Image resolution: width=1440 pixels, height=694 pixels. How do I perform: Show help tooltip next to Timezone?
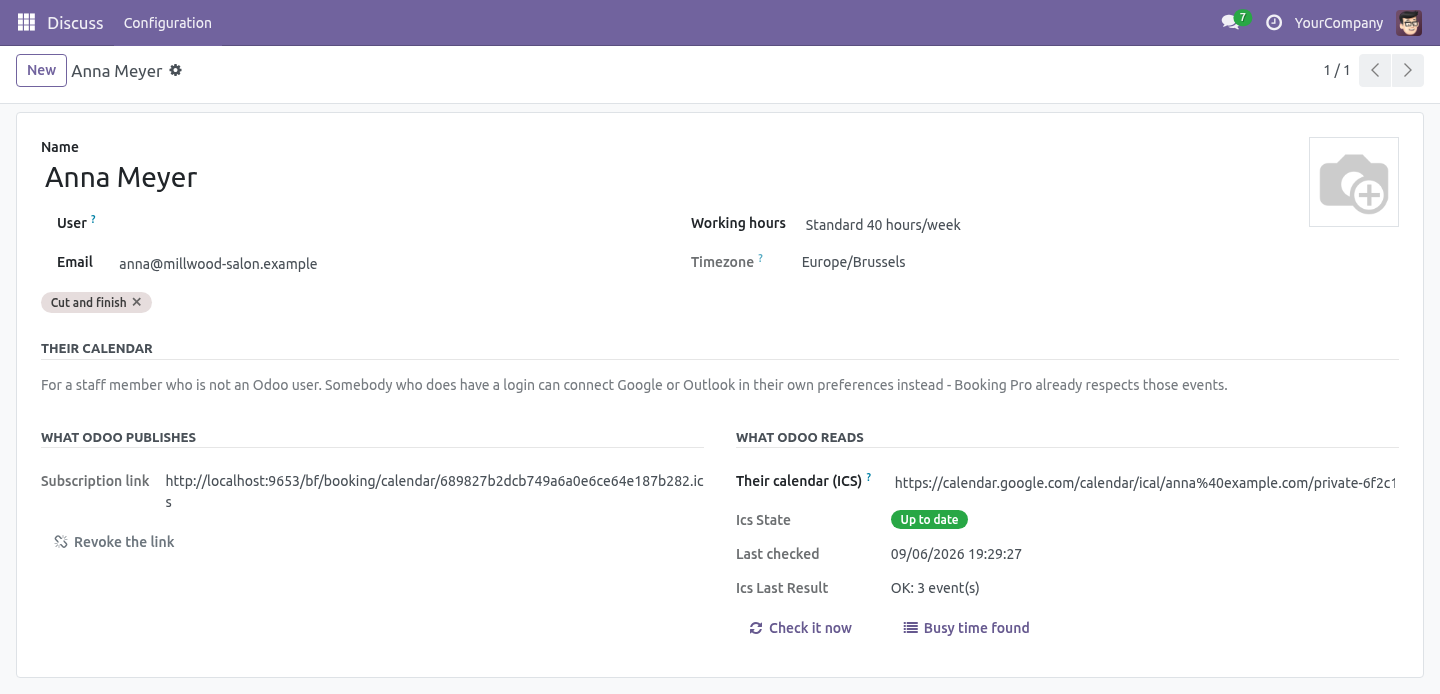coord(760,258)
